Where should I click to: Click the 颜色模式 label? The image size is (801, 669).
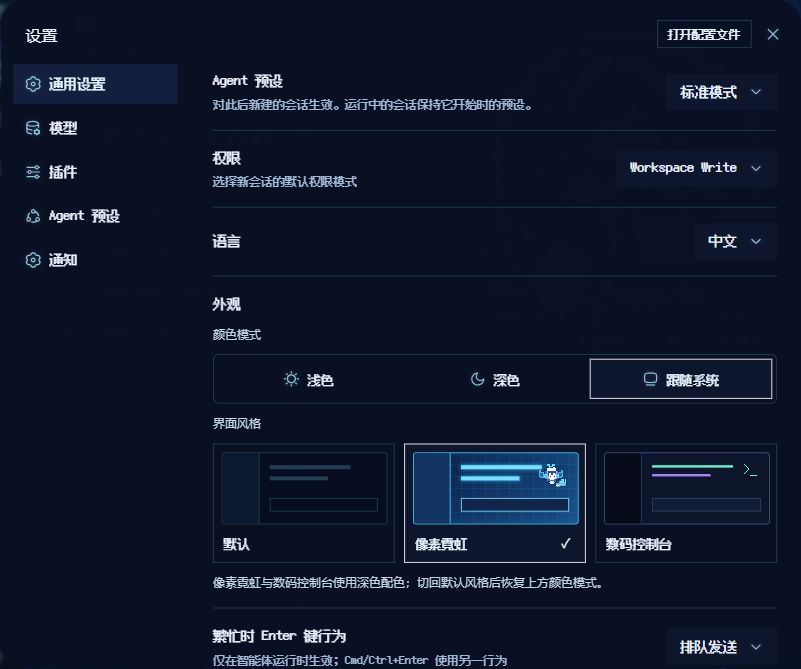pyautogui.click(x=237, y=334)
